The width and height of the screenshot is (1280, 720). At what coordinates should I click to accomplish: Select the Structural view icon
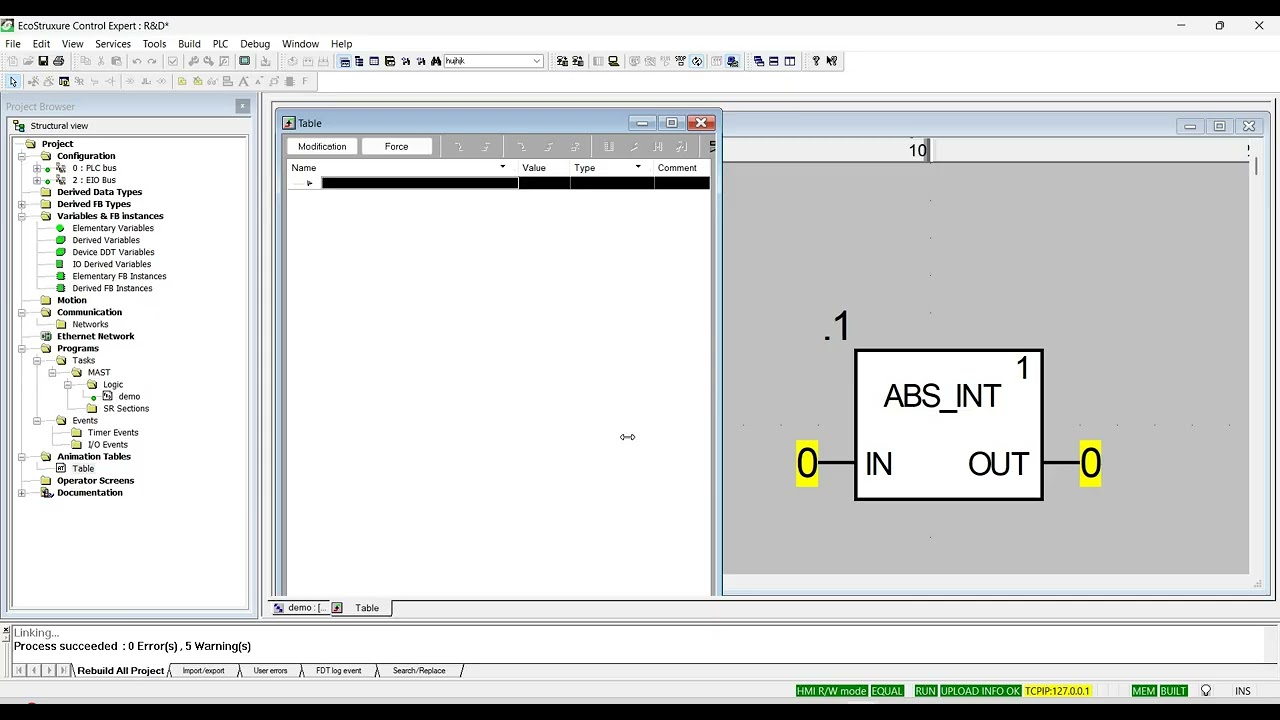coord(18,126)
